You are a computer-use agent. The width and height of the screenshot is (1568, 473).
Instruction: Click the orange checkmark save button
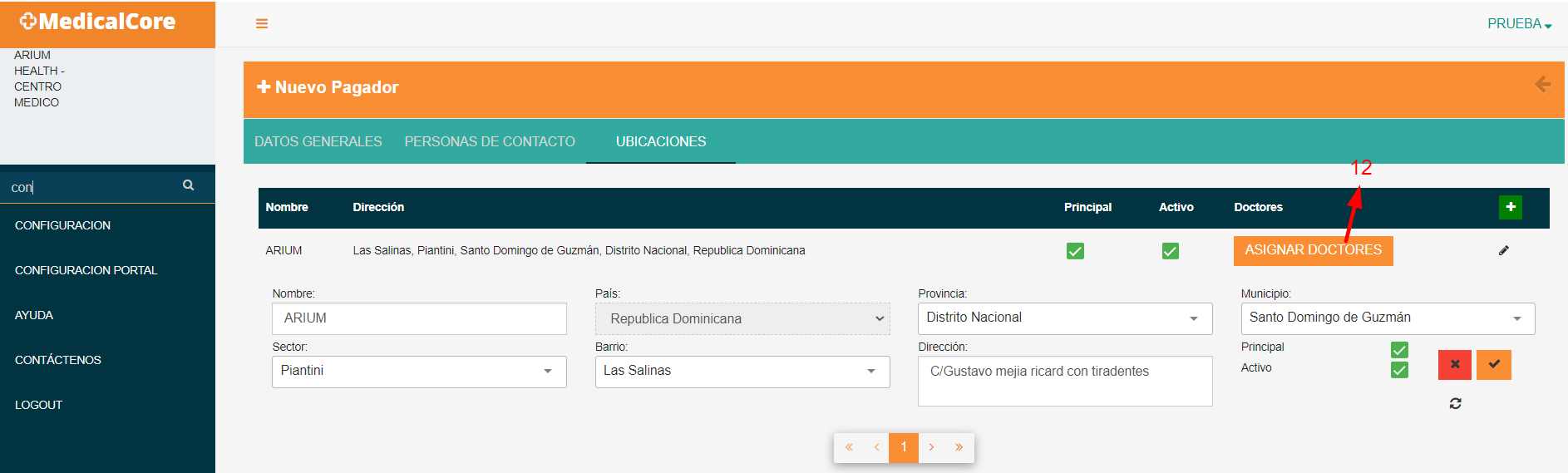(x=1494, y=364)
